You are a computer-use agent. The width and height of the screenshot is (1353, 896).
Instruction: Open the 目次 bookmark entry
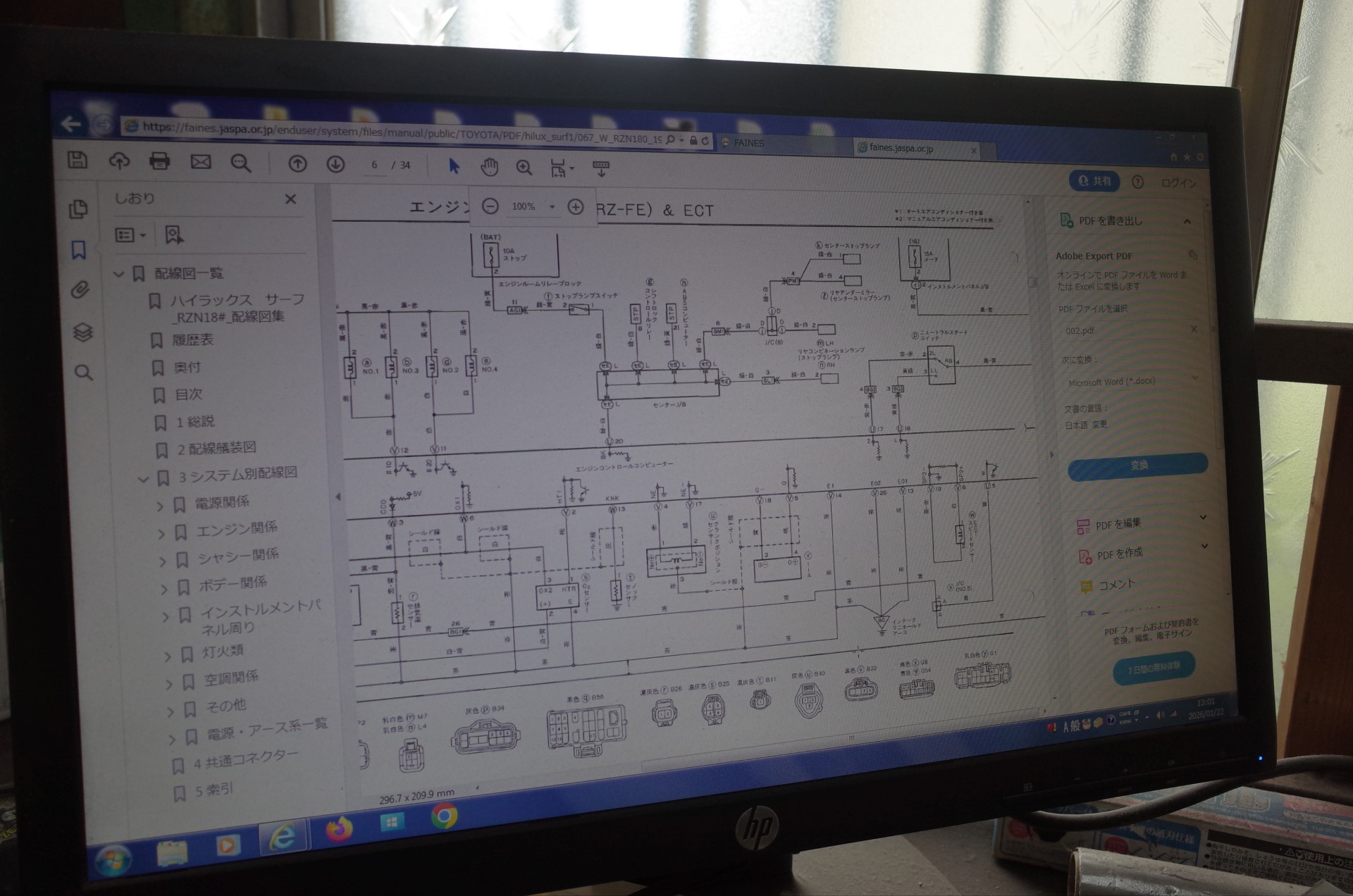pyautogui.click(x=188, y=394)
